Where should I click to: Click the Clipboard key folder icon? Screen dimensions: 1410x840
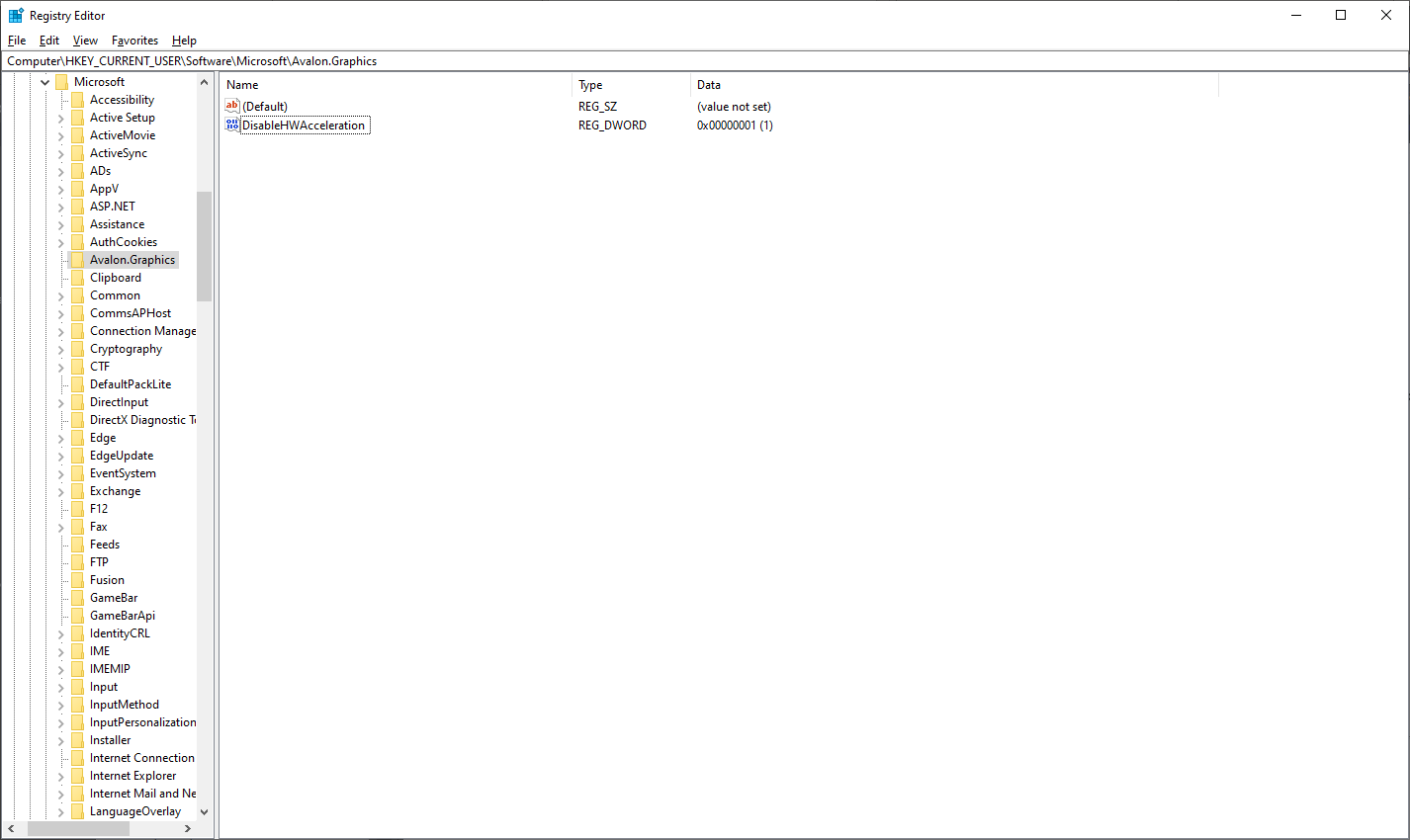click(77, 278)
